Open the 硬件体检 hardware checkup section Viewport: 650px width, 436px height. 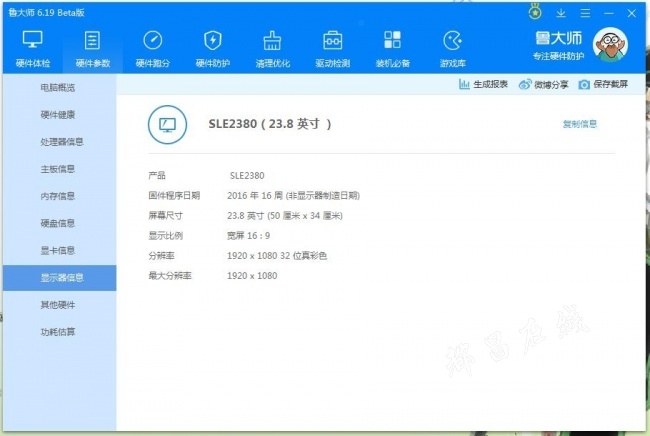pyautogui.click(x=33, y=49)
